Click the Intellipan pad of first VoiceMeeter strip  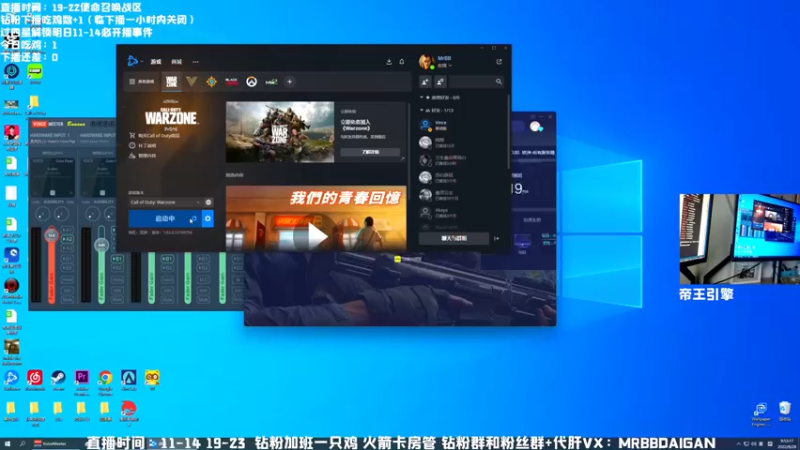pos(53,177)
